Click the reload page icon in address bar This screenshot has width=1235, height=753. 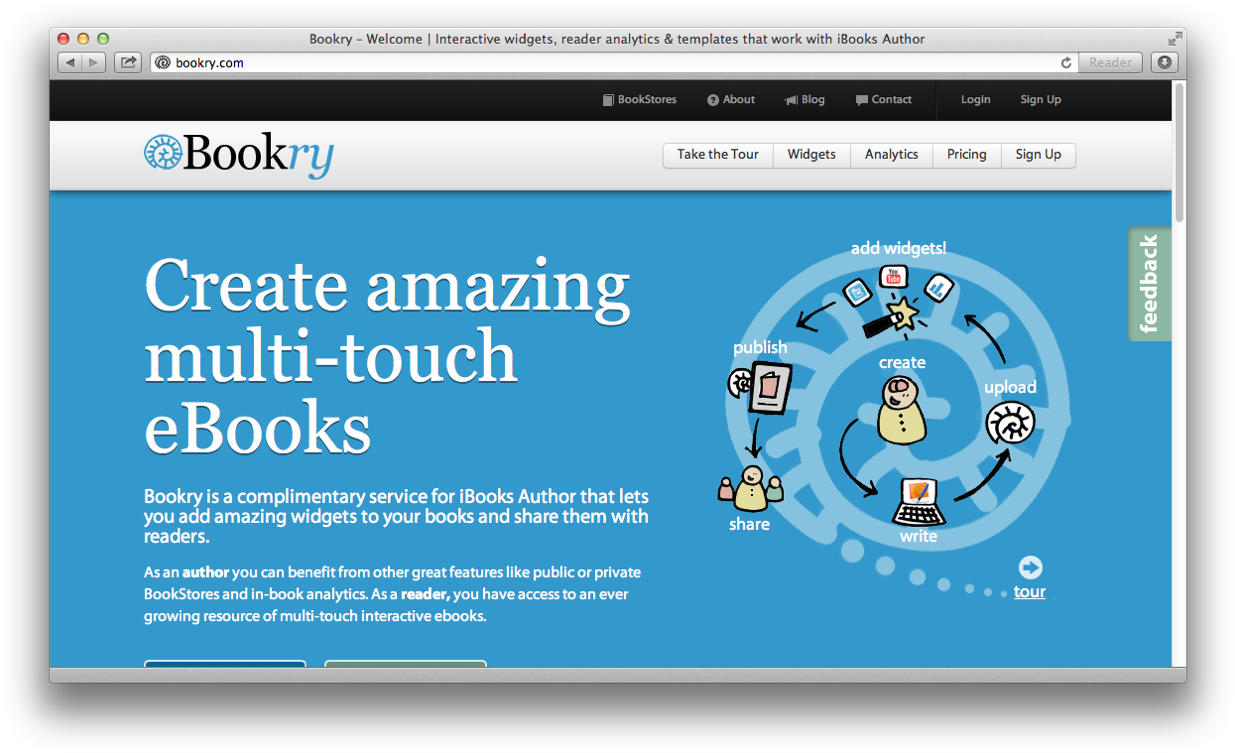pos(1066,62)
